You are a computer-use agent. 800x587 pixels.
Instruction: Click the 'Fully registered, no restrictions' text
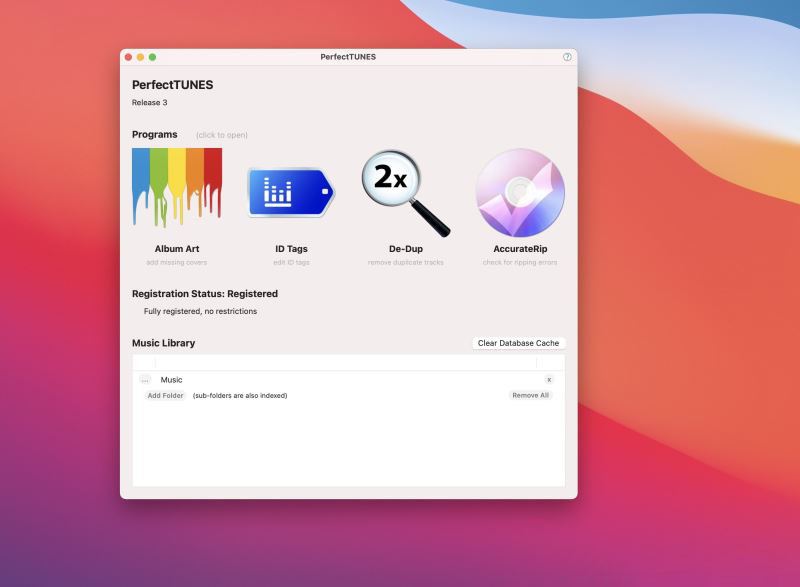point(201,311)
